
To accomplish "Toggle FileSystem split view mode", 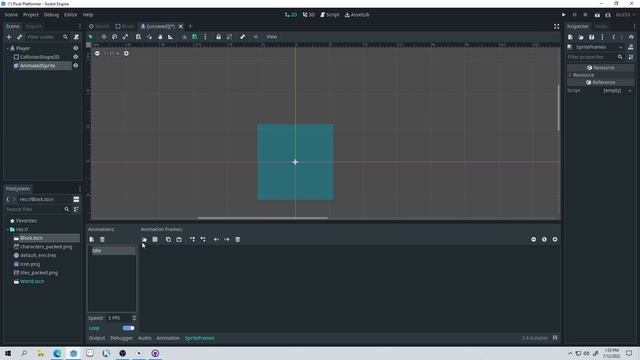I will (x=76, y=199).
